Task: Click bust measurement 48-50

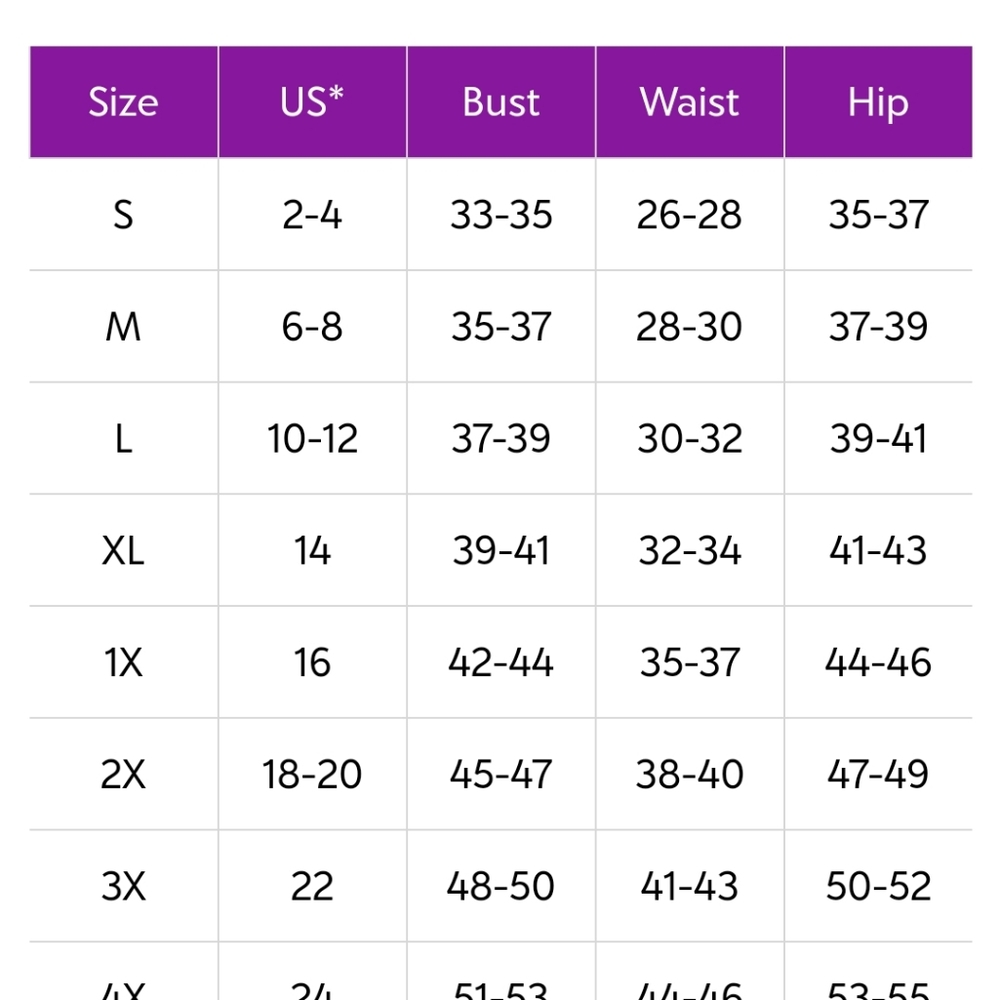Action: tap(501, 886)
